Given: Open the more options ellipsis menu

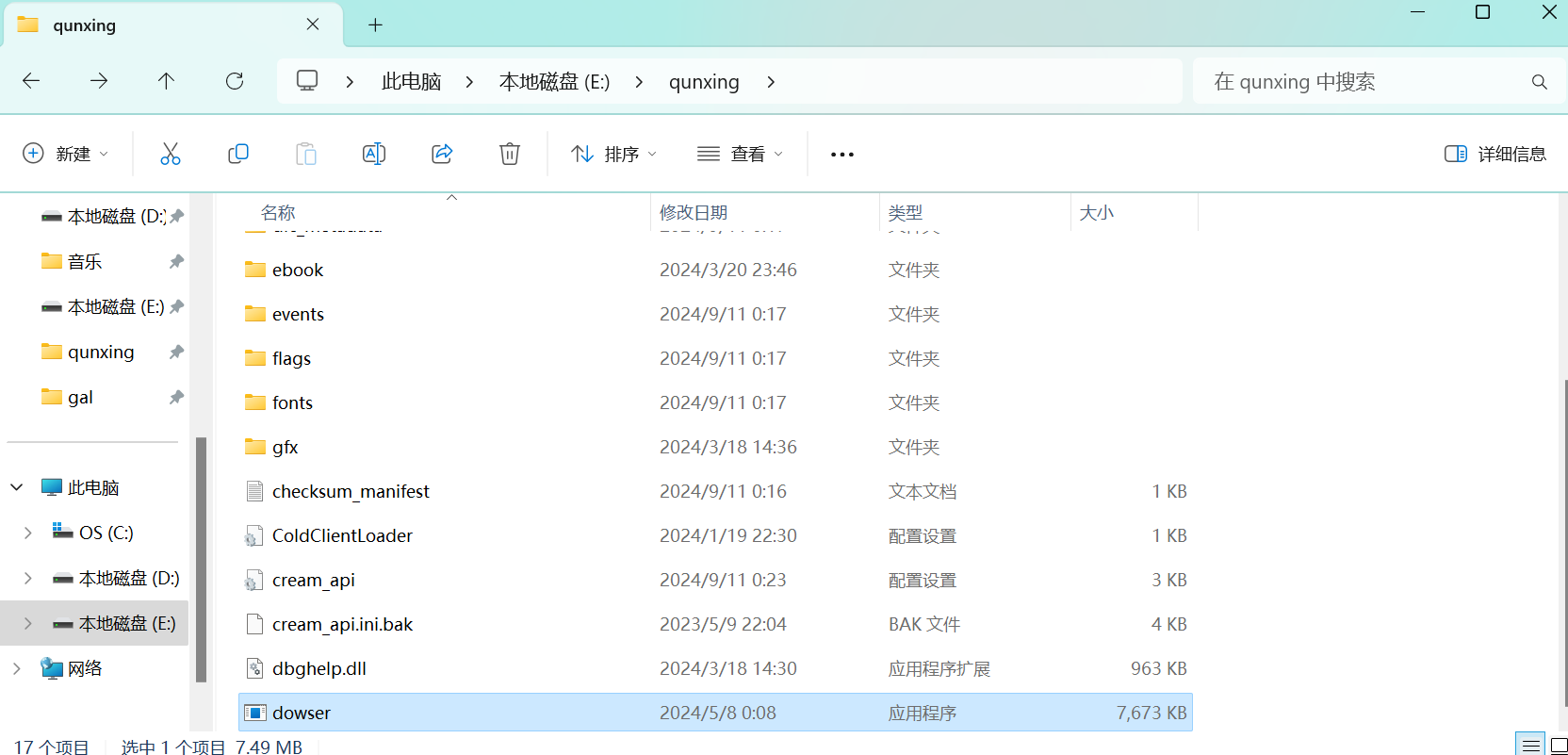Looking at the screenshot, I should [841, 154].
